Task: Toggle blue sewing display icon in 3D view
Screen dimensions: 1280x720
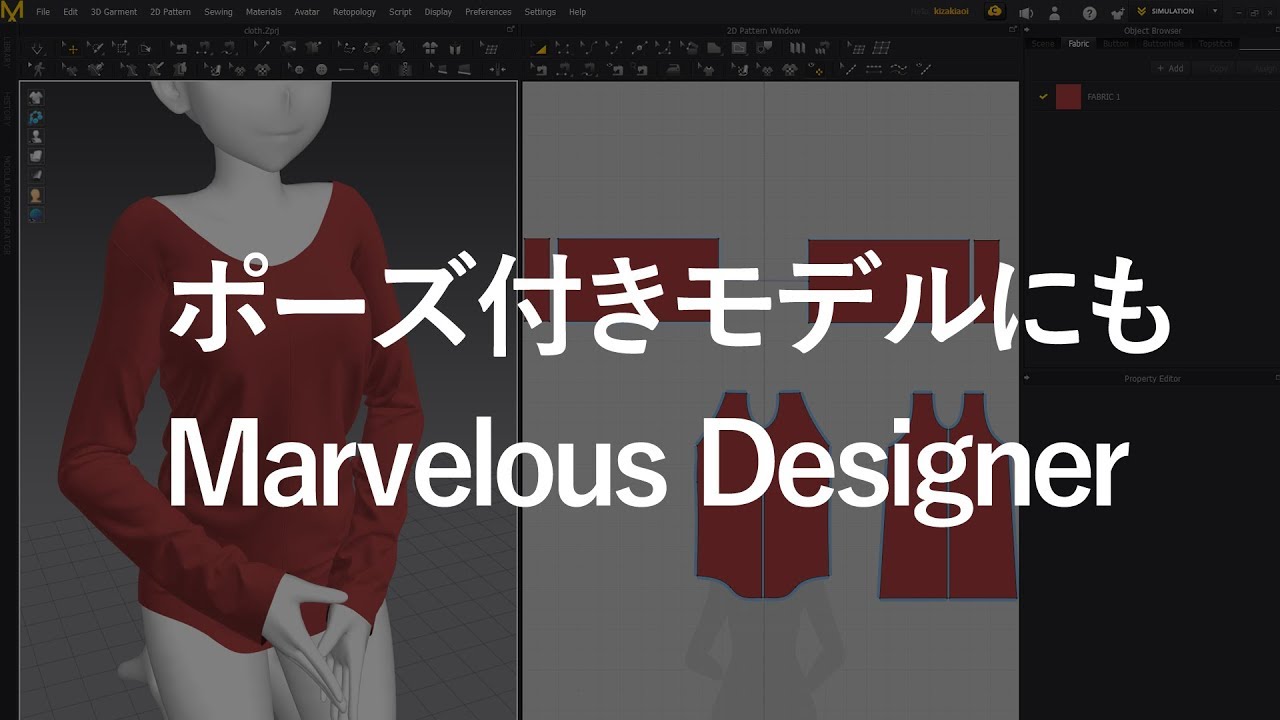Action: coord(36,117)
